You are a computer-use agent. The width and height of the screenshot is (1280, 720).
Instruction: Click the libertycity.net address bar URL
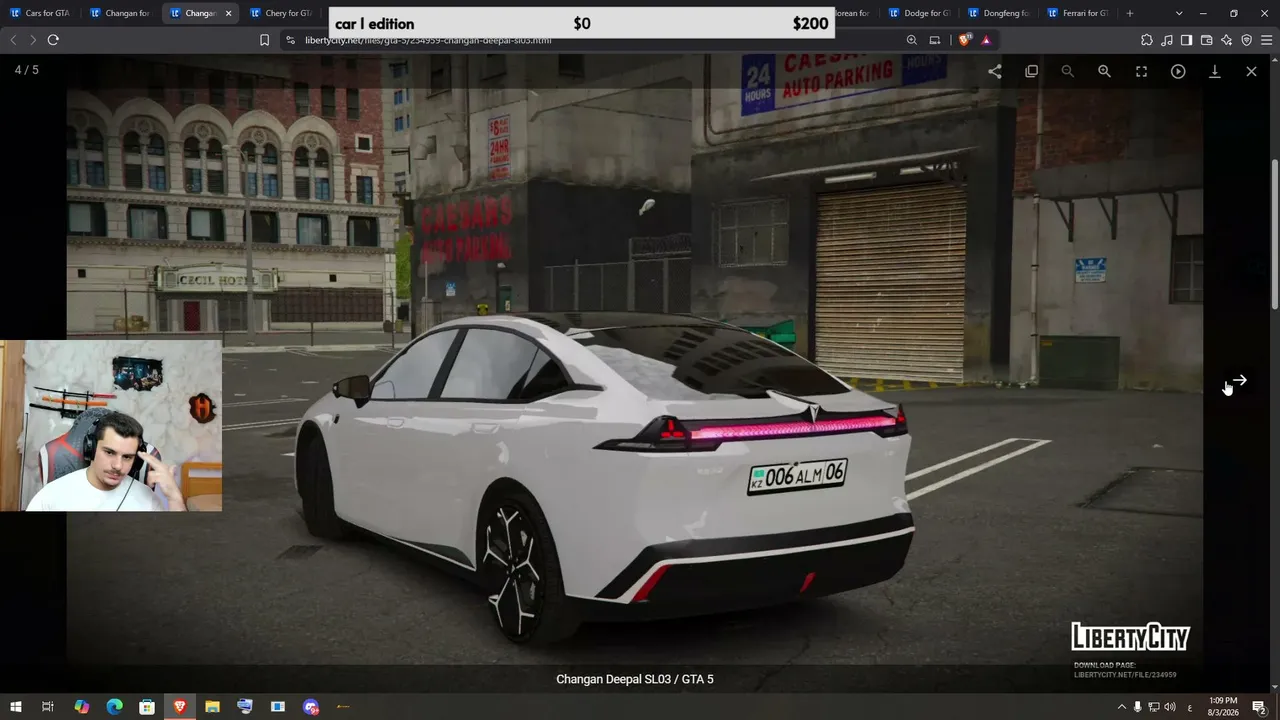point(428,40)
